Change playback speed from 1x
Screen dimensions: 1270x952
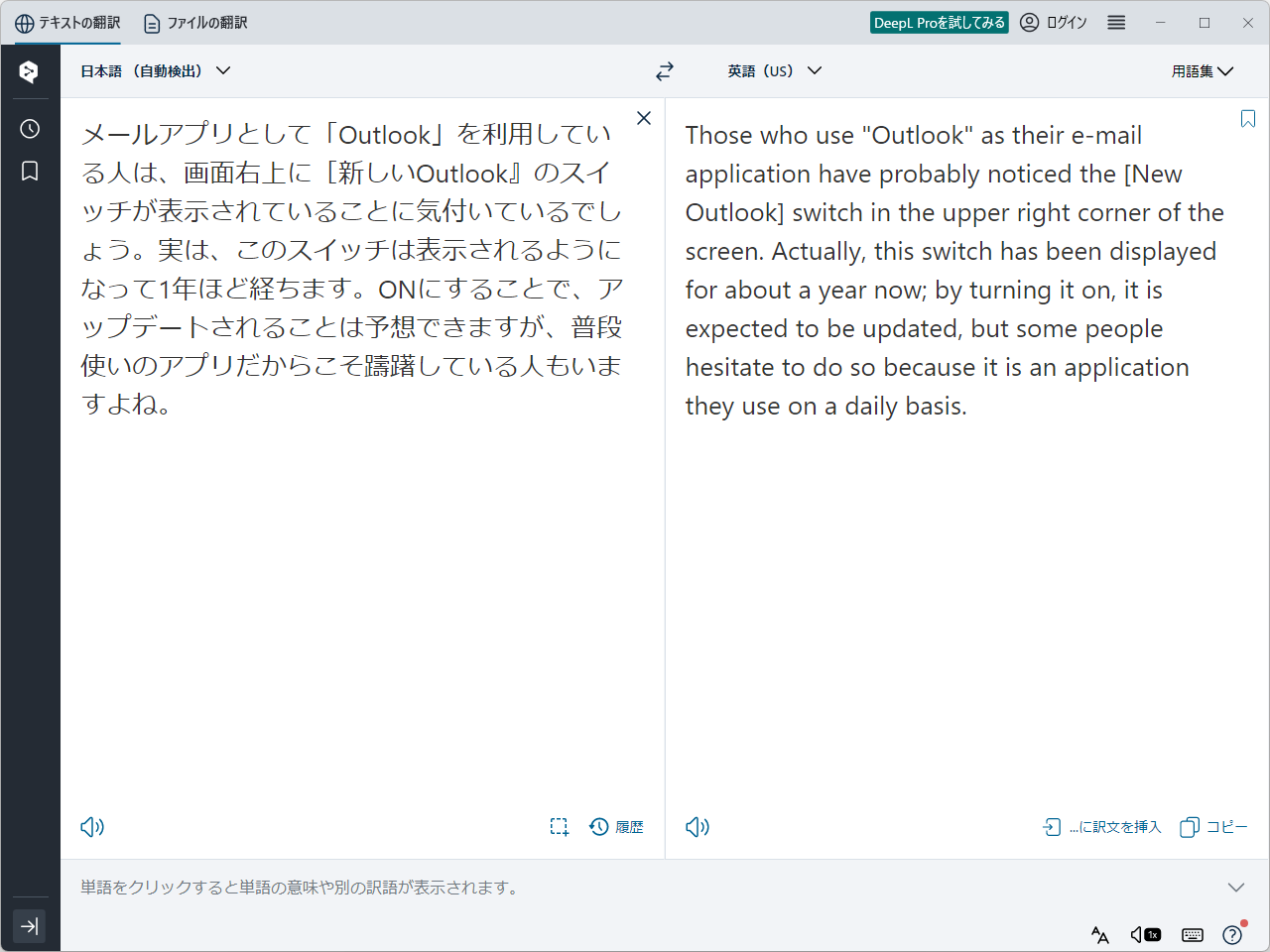point(1147,934)
